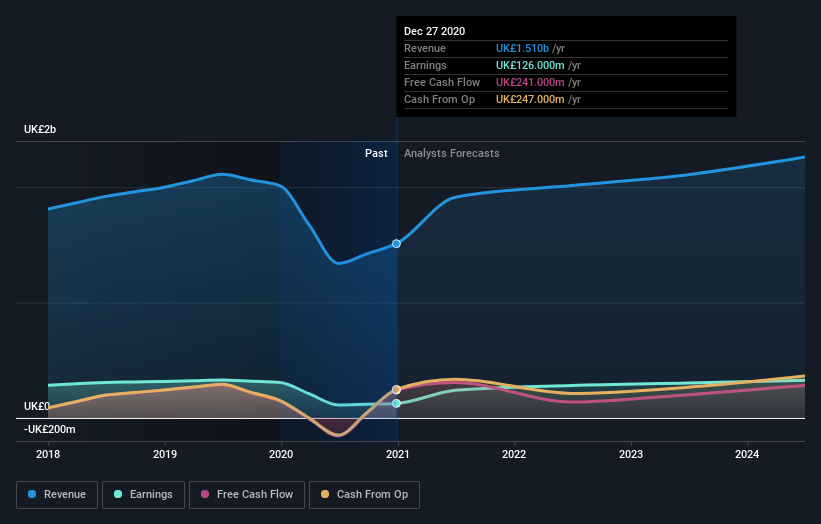Select the 2021 x-axis label
The height and width of the screenshot is (524, 821).
[398, 454]
